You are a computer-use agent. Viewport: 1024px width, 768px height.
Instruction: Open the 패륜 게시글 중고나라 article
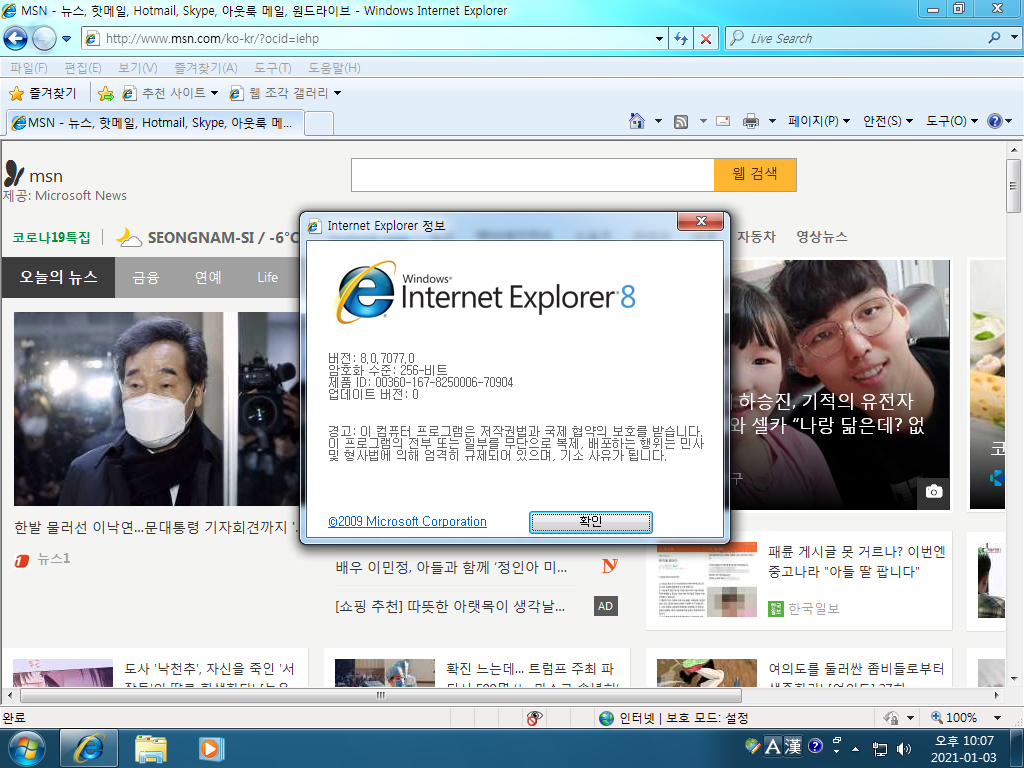[x=856, y=562]
